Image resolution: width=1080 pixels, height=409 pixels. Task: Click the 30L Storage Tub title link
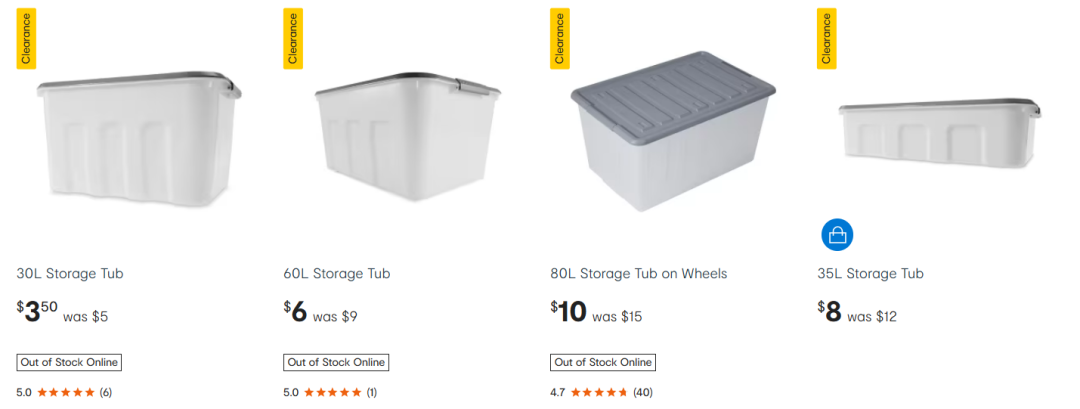point(70,273)
